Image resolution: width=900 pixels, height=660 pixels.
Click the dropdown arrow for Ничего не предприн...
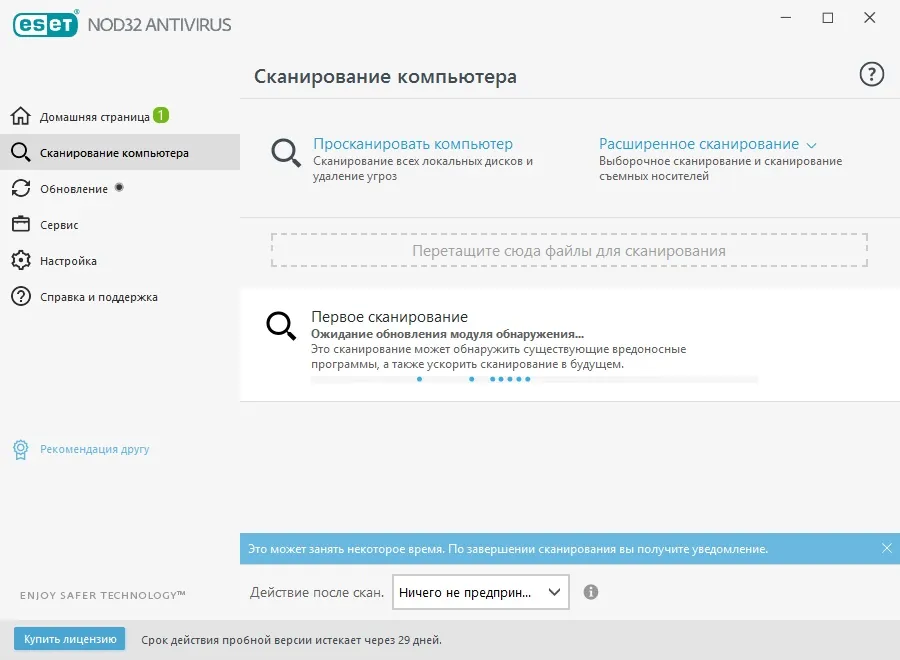point(554,592)
